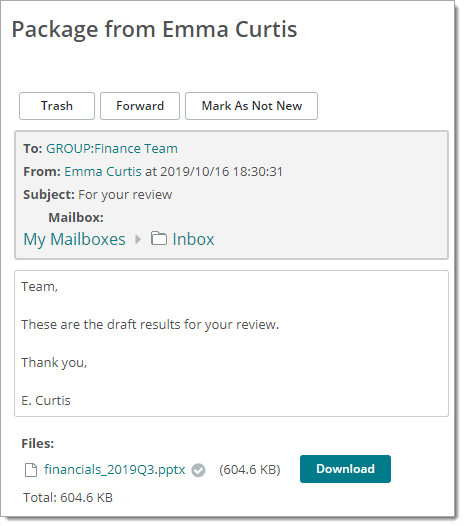Download the attached file

(345, 469)
